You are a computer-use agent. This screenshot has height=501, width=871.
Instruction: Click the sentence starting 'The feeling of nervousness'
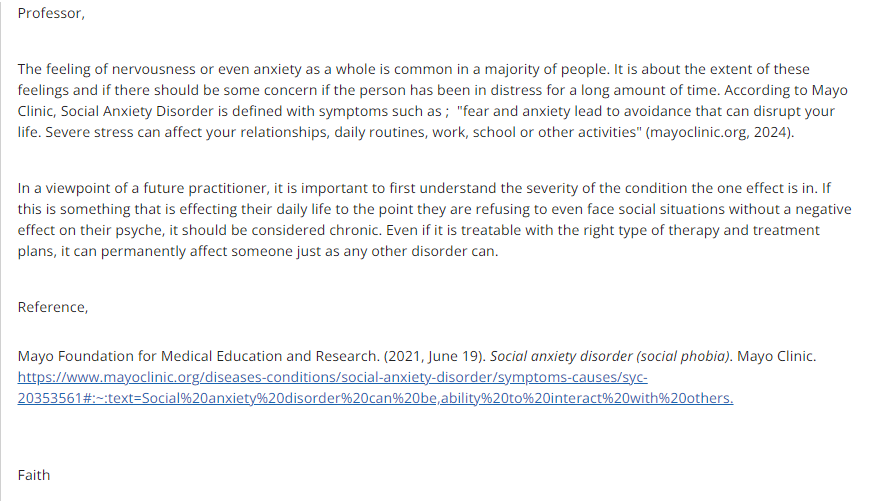[x=313, y=69]
